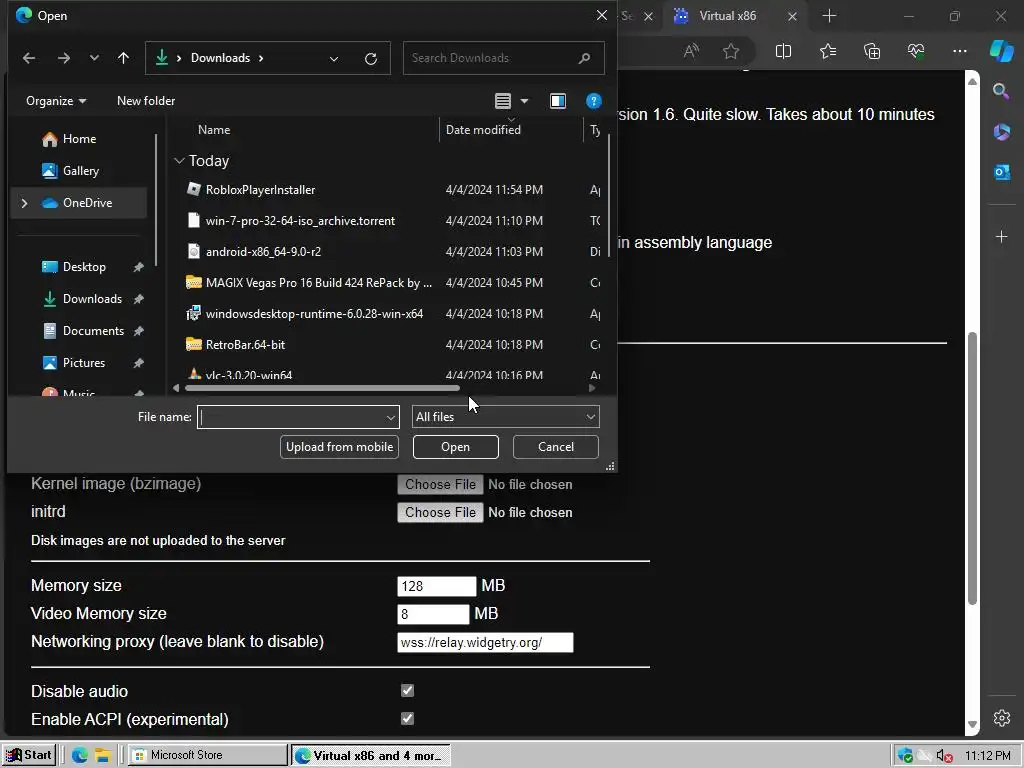Select Downloads quick access folder

[92, 298]
